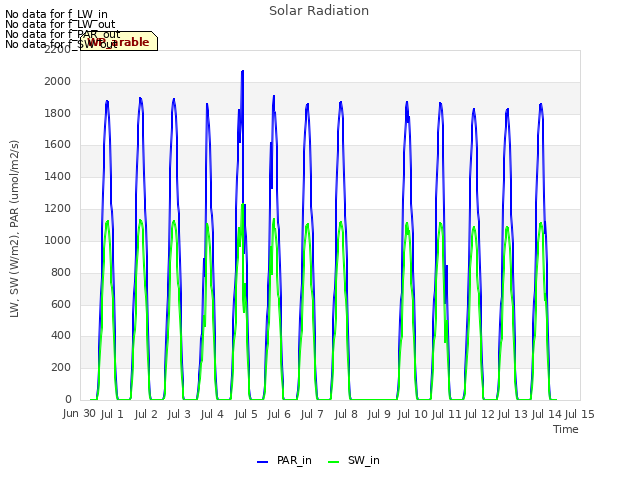Viewport: 640px width, 480px height.
Task: Click the Time x-axis title
Action: click(x=566, y=429)
